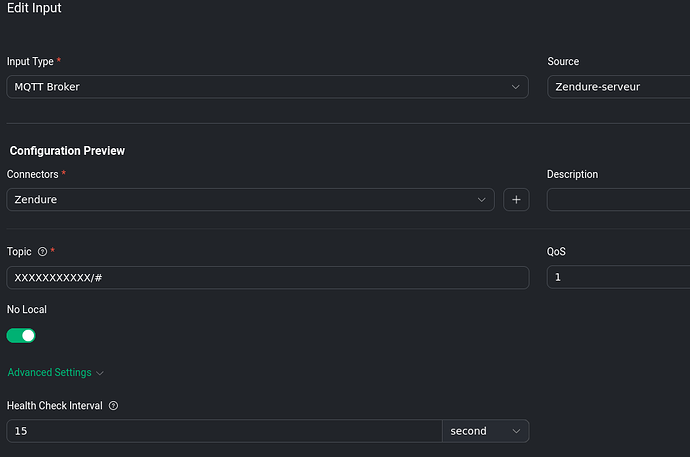The width and height of the screenshot is (690, 457).
Task: Click the chevron in the second unit selector
Action: (x=516, y=431)
